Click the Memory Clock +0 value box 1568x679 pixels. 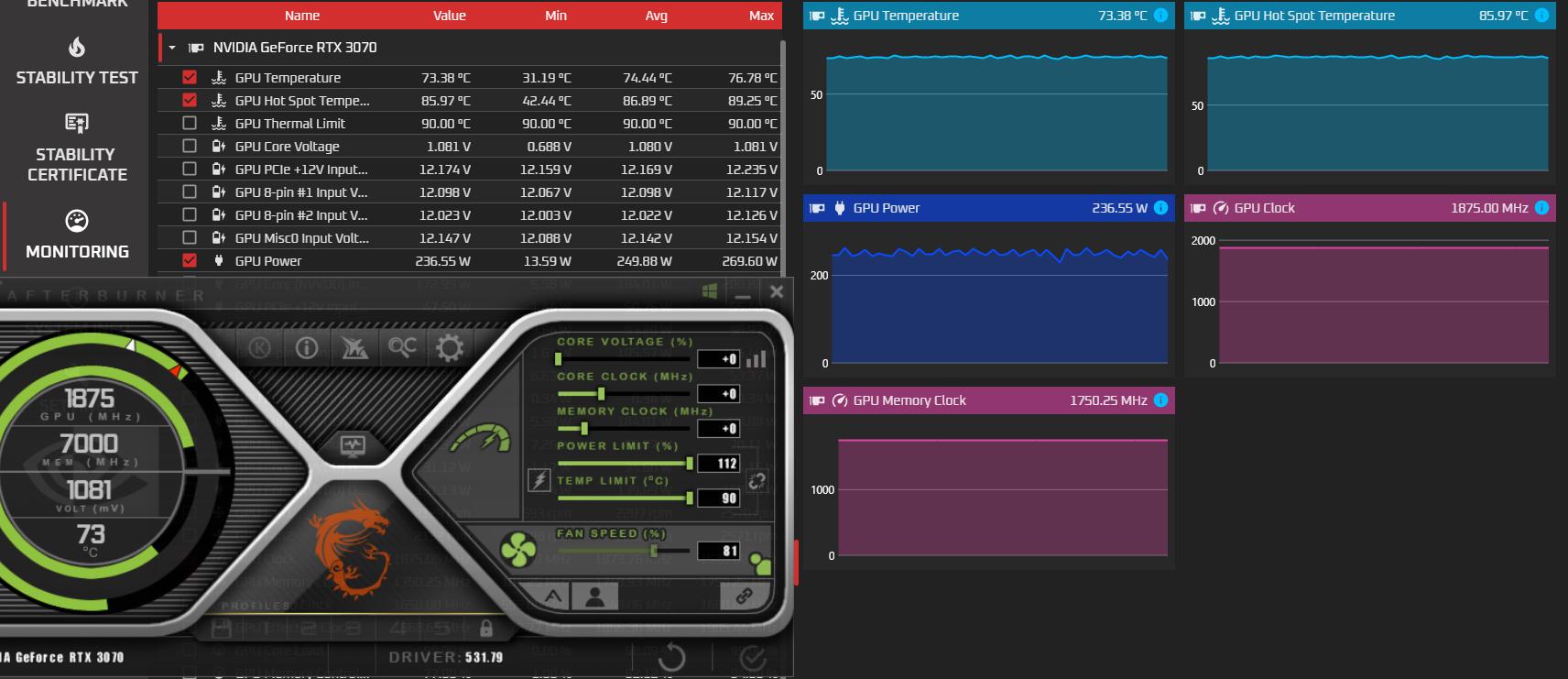[x=719, y=429]
